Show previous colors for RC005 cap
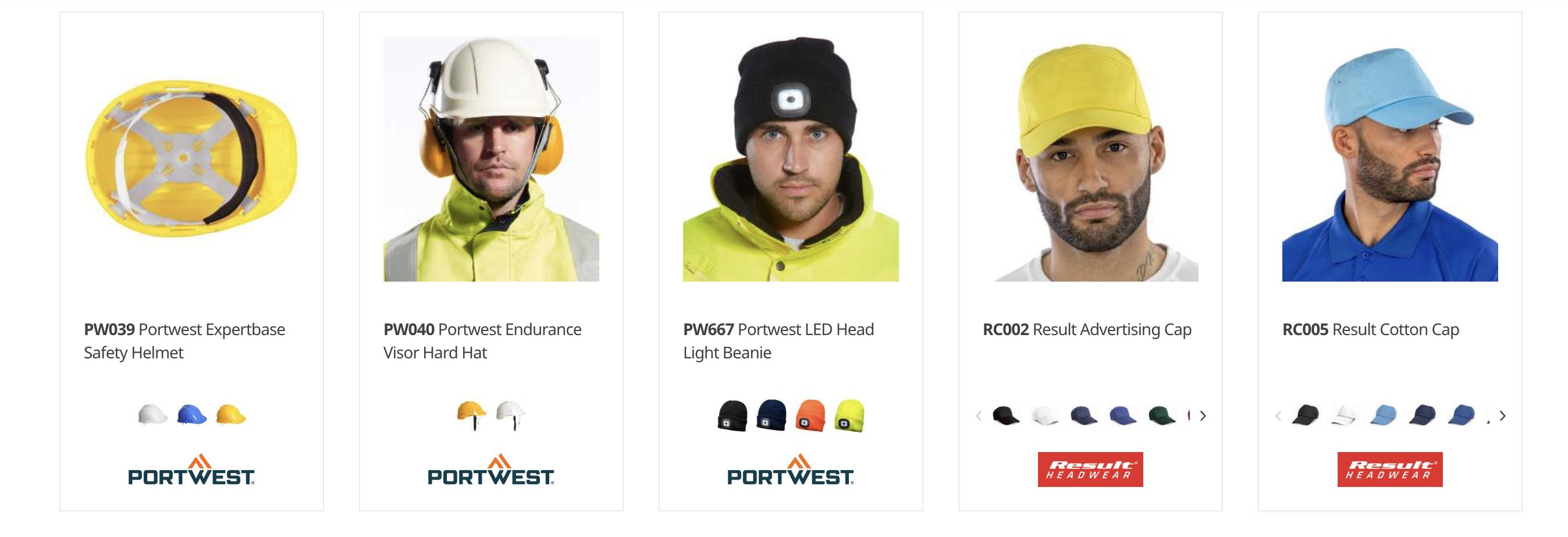Screen dimensions: 1568x537 pos(1278,416)
